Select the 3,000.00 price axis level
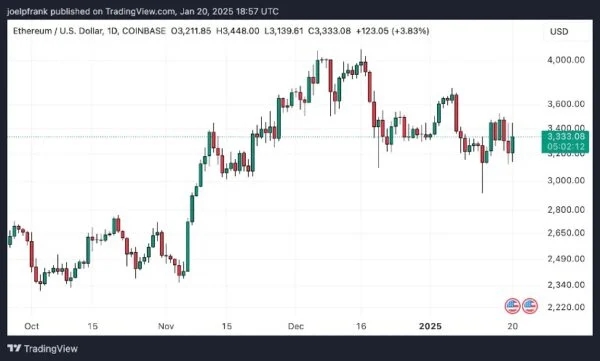600x361 pixels. (566, 180)
